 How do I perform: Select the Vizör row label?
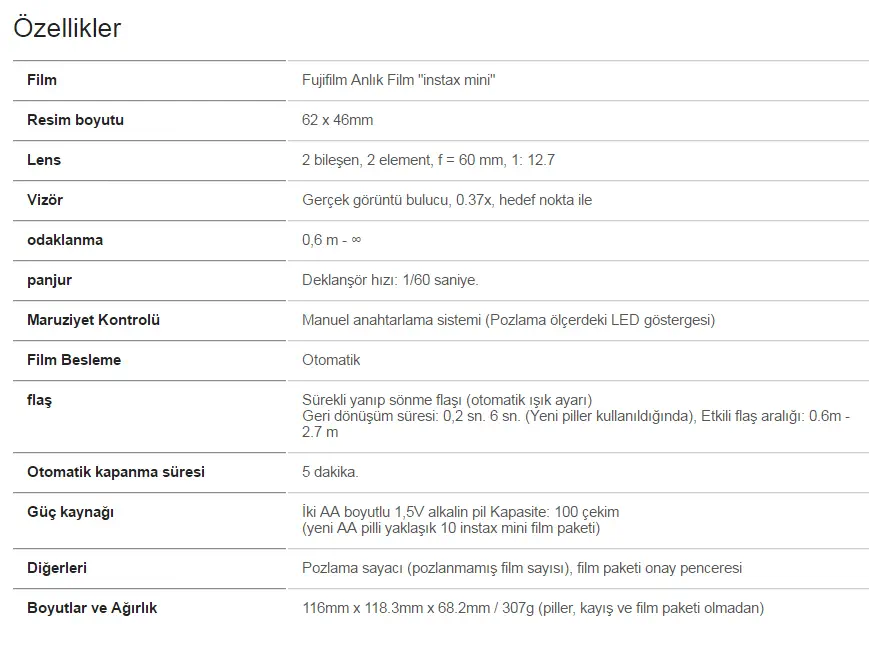[x=45, y=200]
